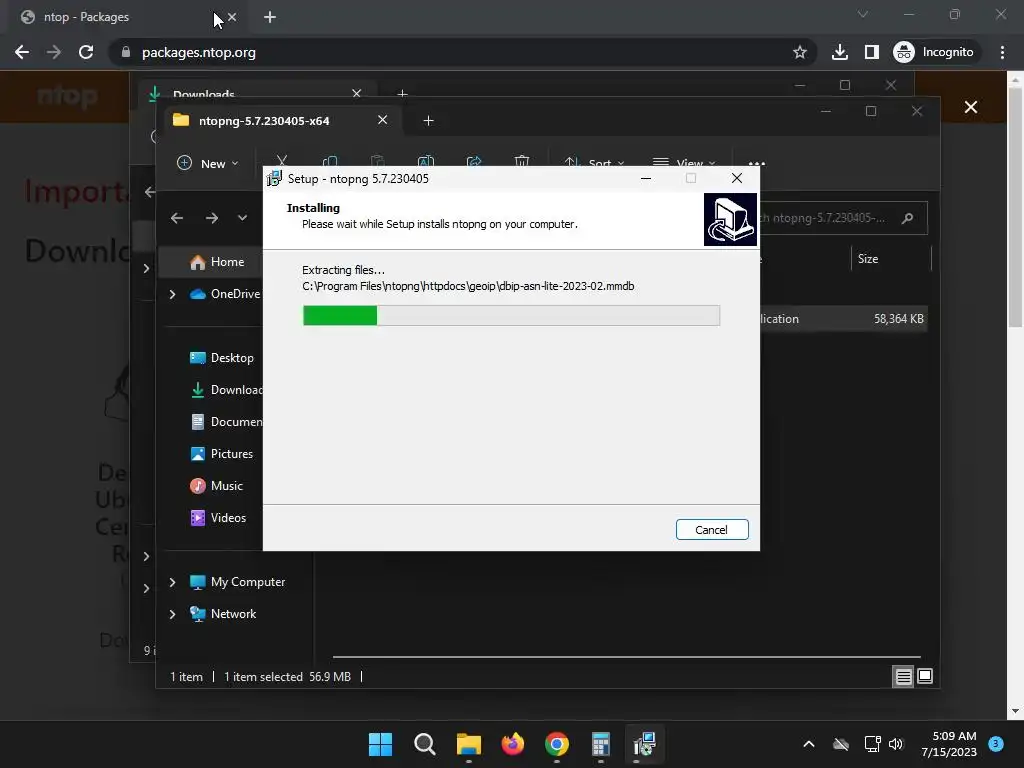Click the Copy icon in Explorer toolbar

(x=330, y=161)
